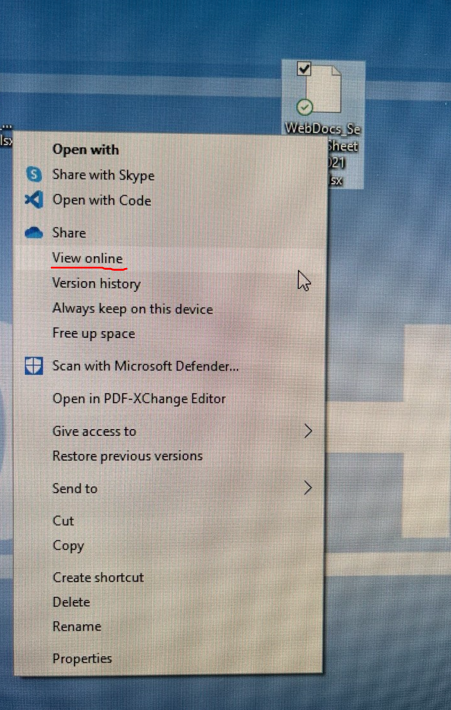Select Always keep on this device
Screen dimensions: 451x710
133,309
